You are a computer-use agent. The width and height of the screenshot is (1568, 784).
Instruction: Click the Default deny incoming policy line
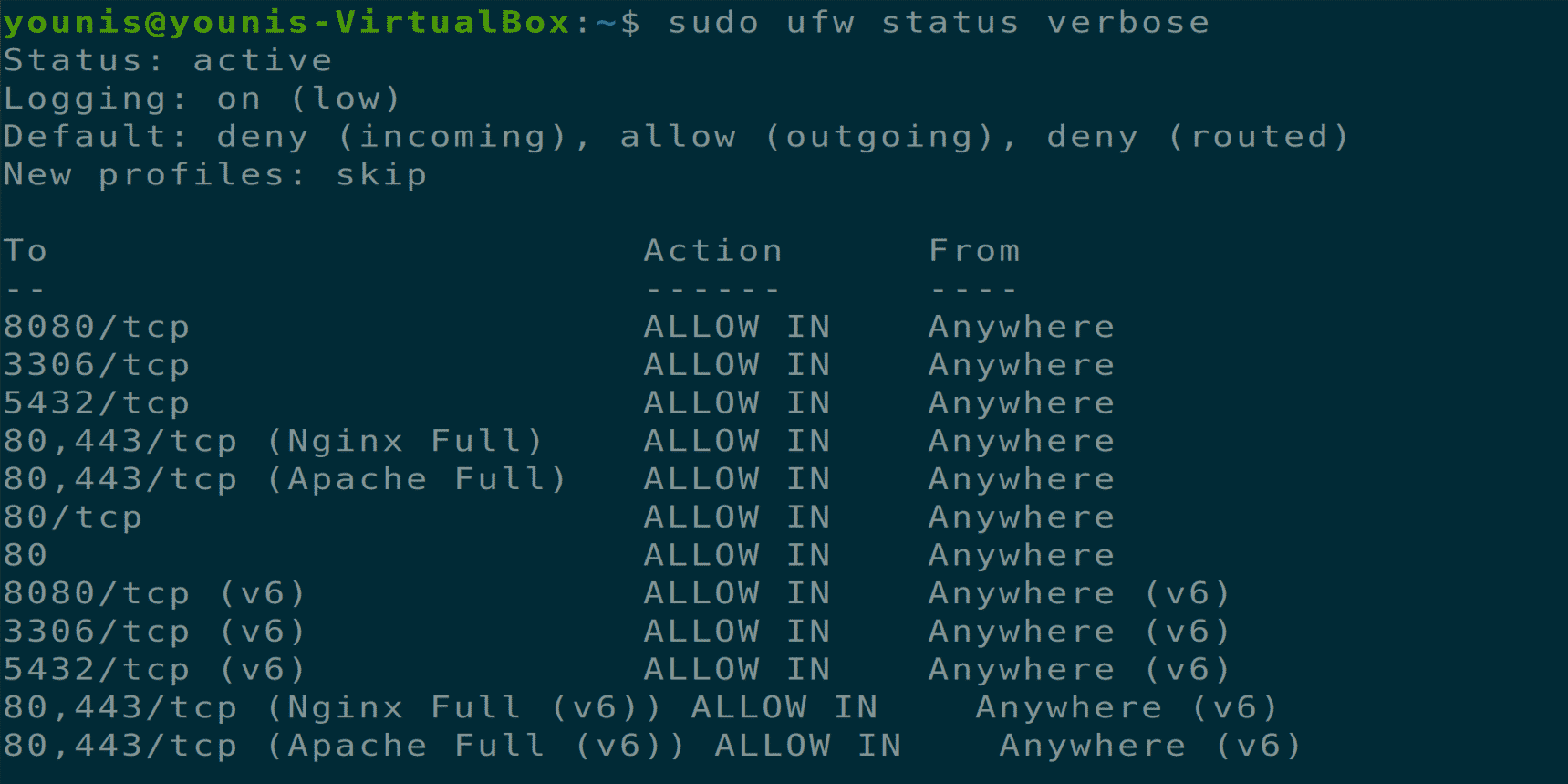click(x=675, y=137)
